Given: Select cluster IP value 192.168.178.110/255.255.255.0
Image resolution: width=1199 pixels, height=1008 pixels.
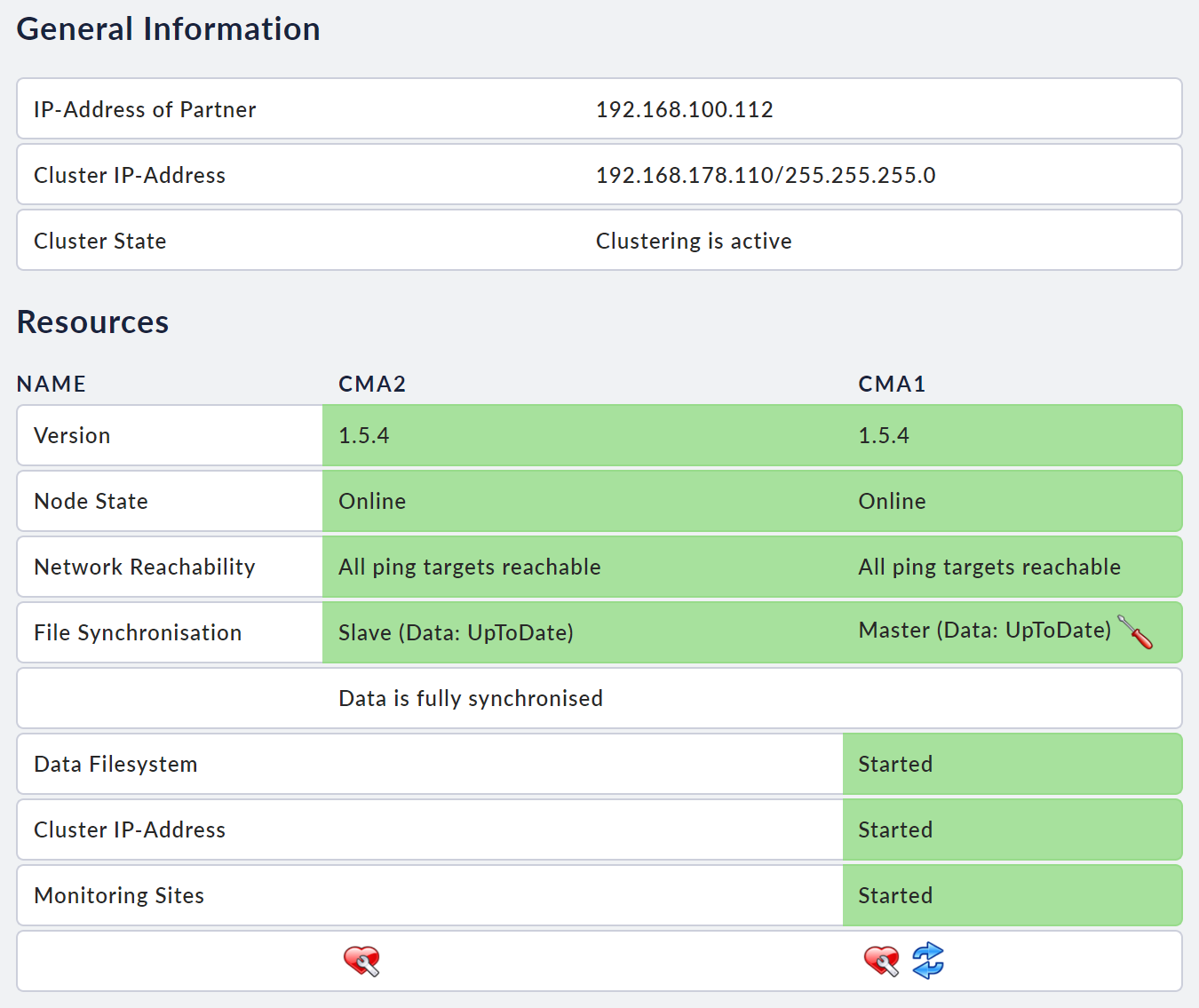Looking at the screenshot, I should coord(766,175).
